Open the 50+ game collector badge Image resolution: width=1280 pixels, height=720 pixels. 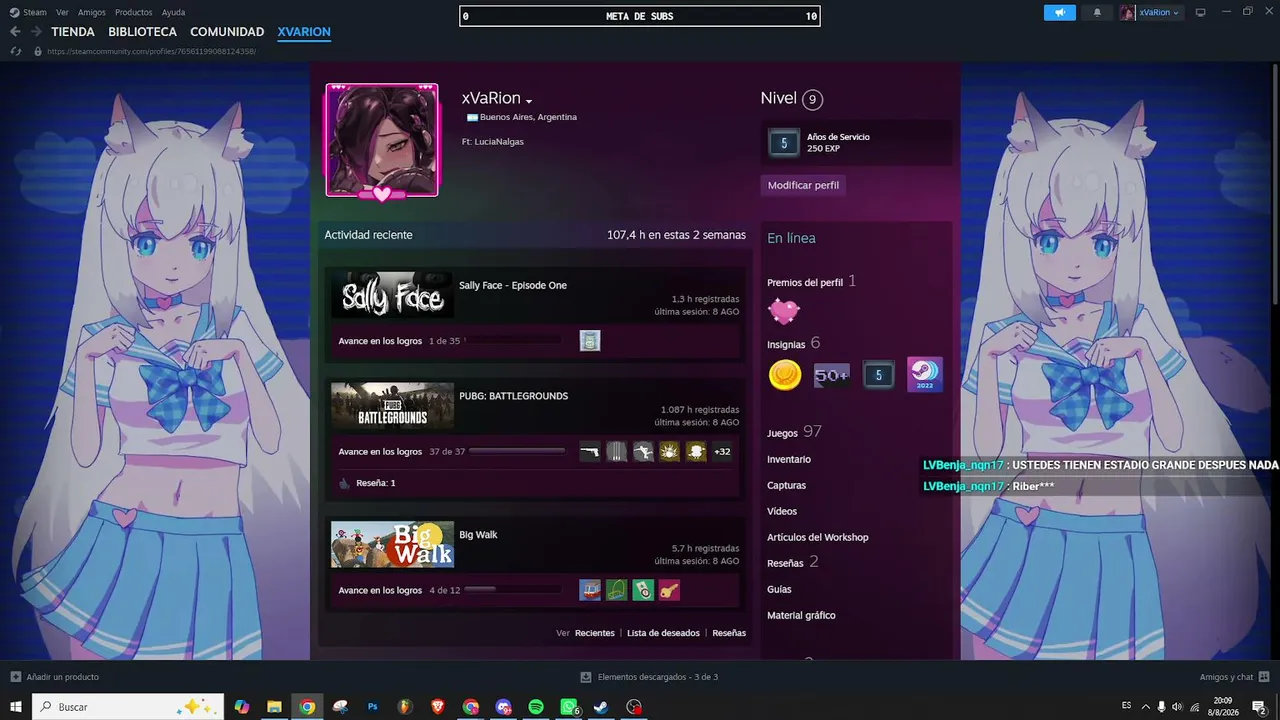[x=832, y=375]
